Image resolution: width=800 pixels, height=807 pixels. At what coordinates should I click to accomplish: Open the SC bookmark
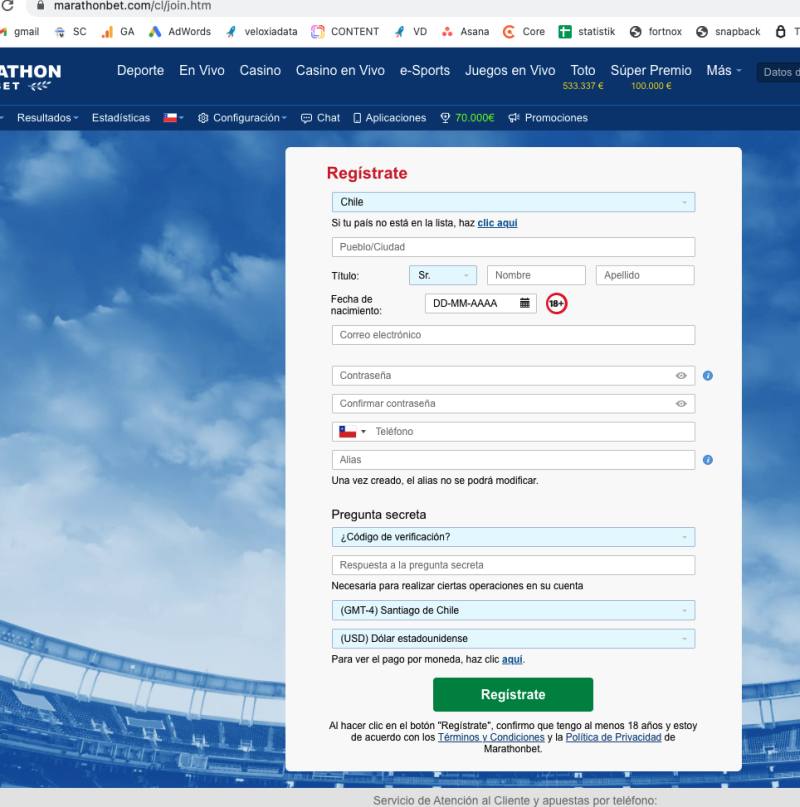71,32
